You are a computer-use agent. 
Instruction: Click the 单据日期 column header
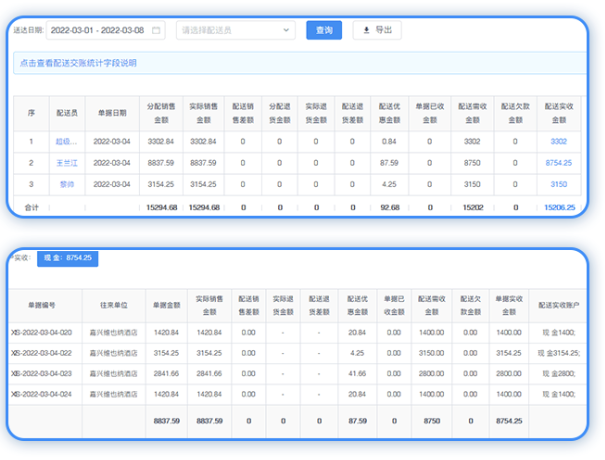click(x=112, y=113)
